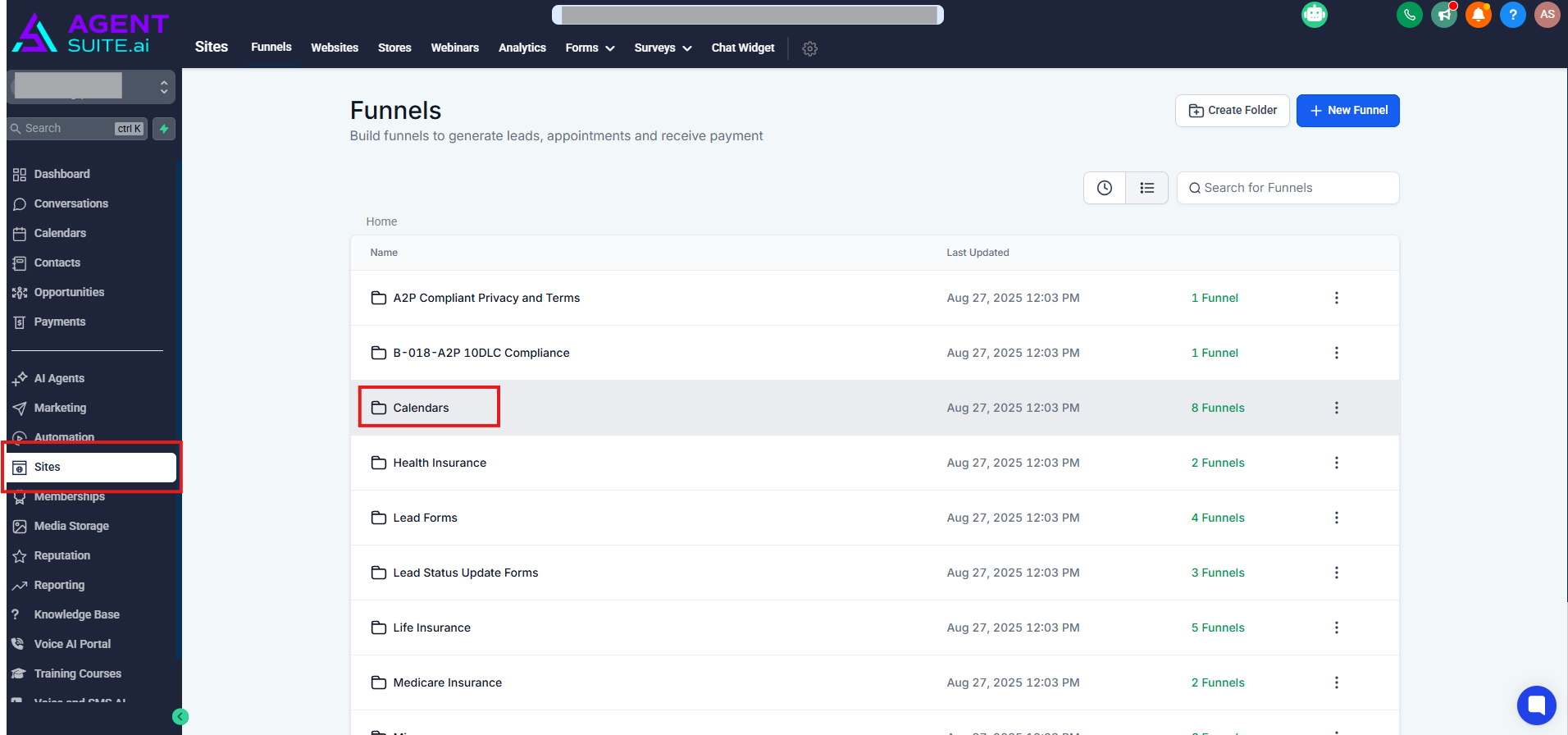Click the green robot assistant icon
The image size is (1568, 735).
click(1315, 15)
